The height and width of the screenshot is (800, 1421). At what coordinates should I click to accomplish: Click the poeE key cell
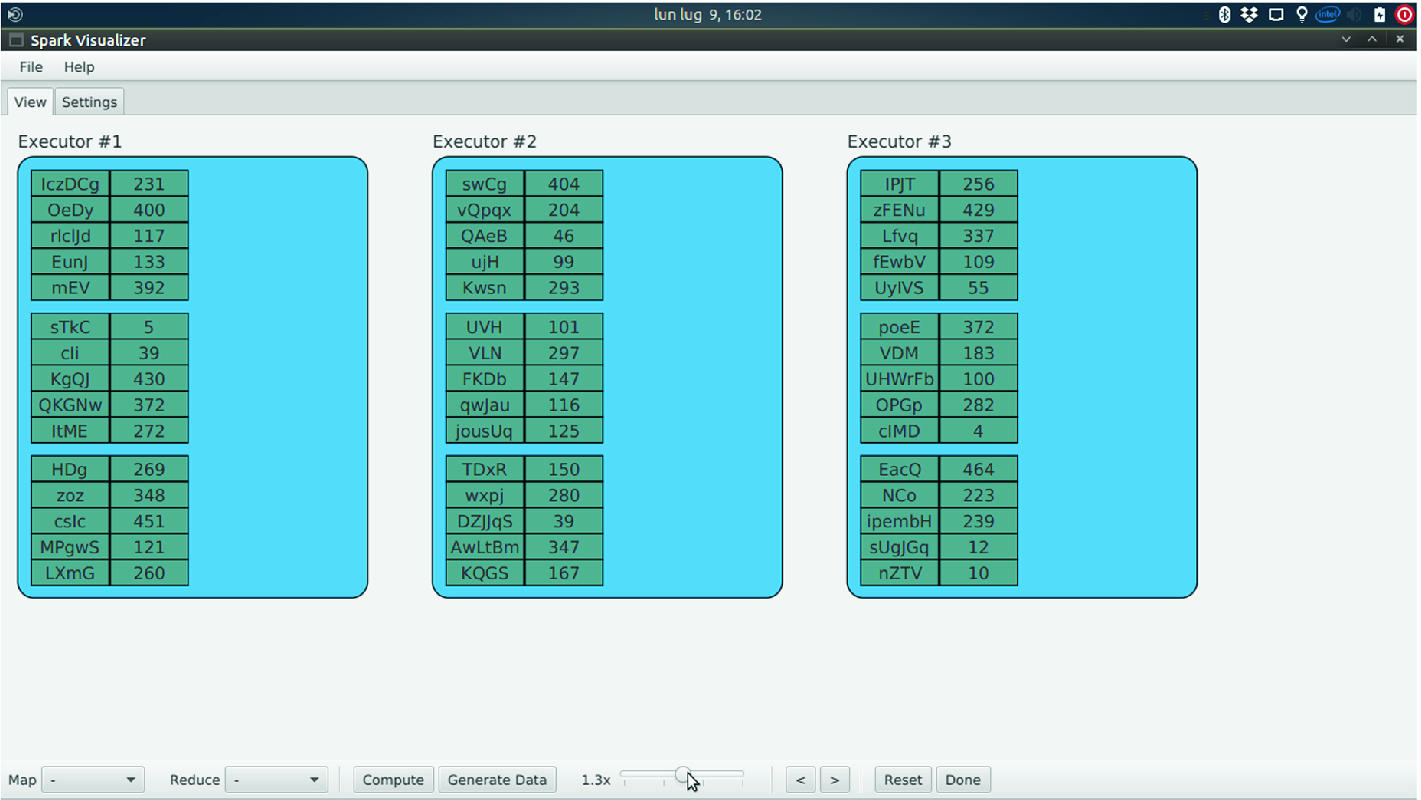pos(900,327)
